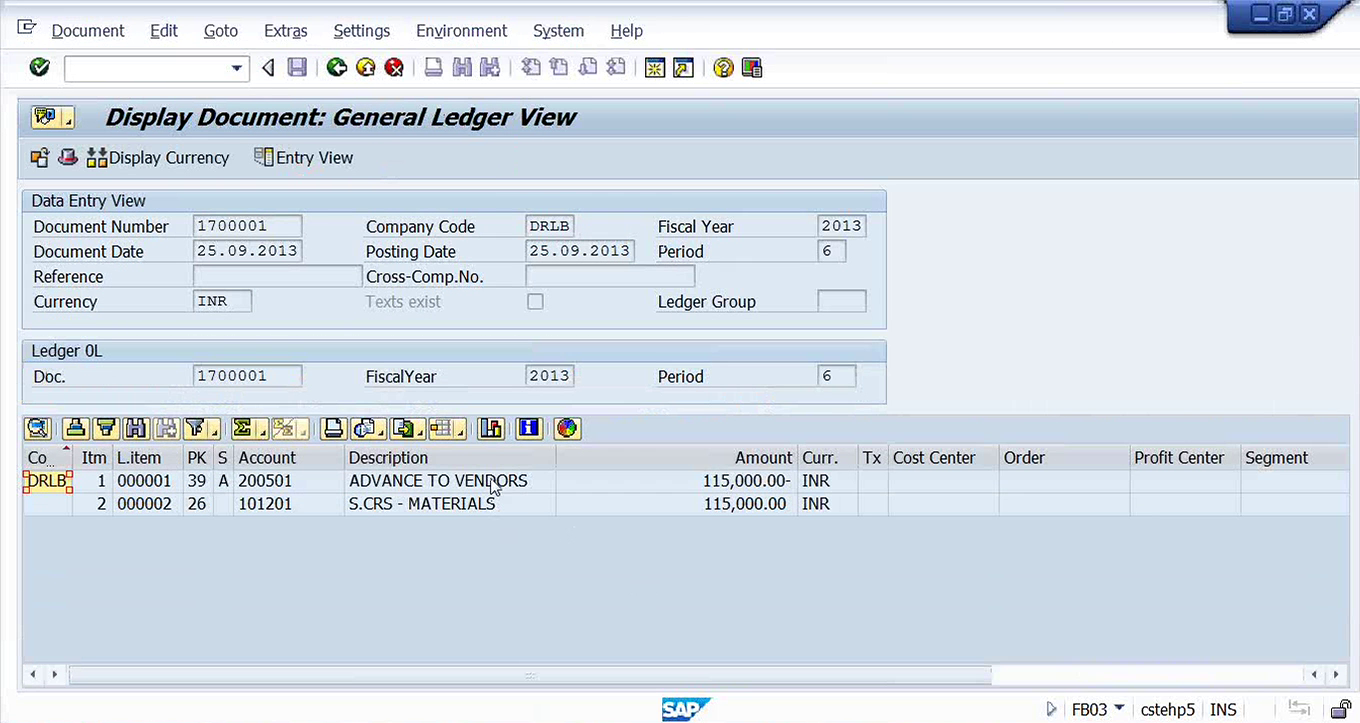Open the Environment menu
The height and width of the screenshot is (723, 1360).
point(462,31)
